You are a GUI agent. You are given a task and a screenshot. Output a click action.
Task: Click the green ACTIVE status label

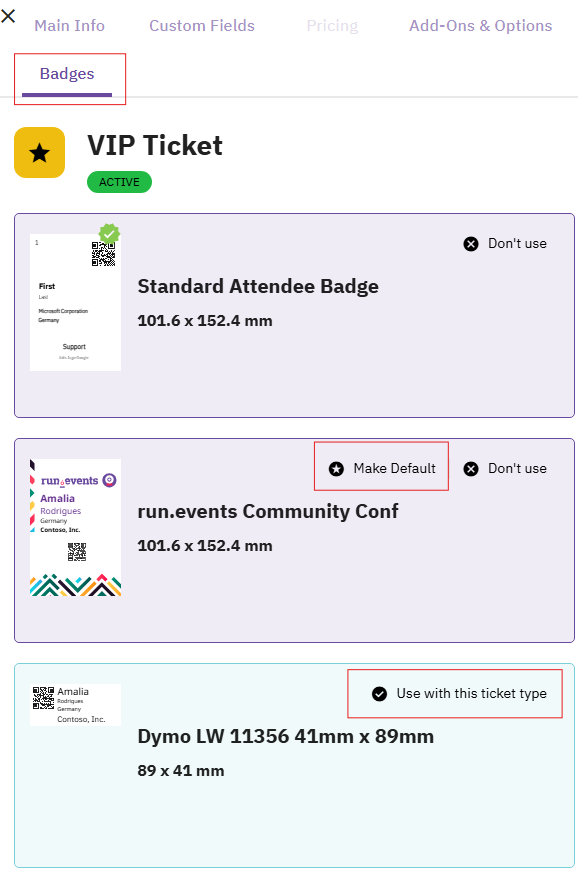point(119,182)
